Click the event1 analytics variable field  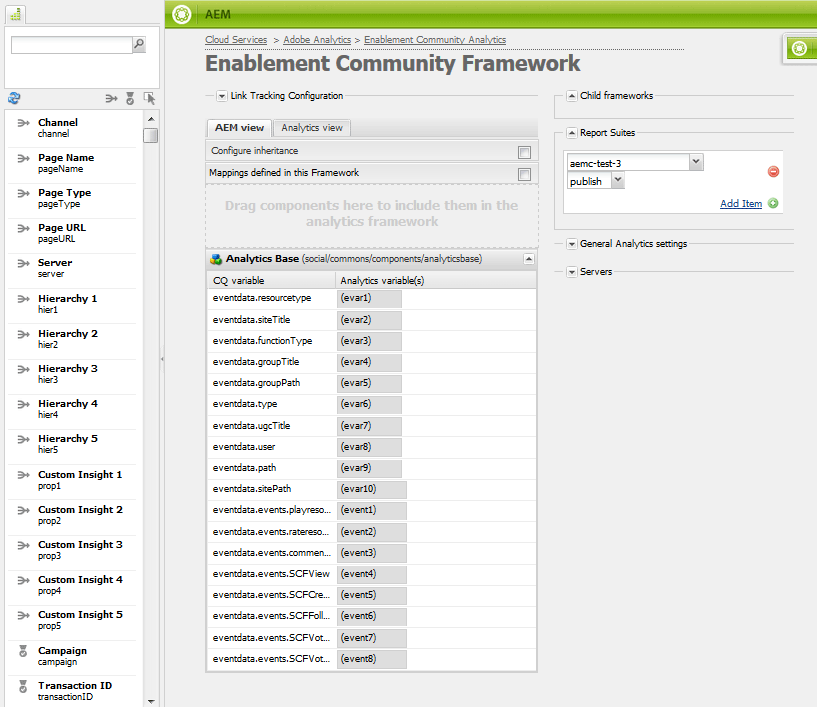pos(372,511)
